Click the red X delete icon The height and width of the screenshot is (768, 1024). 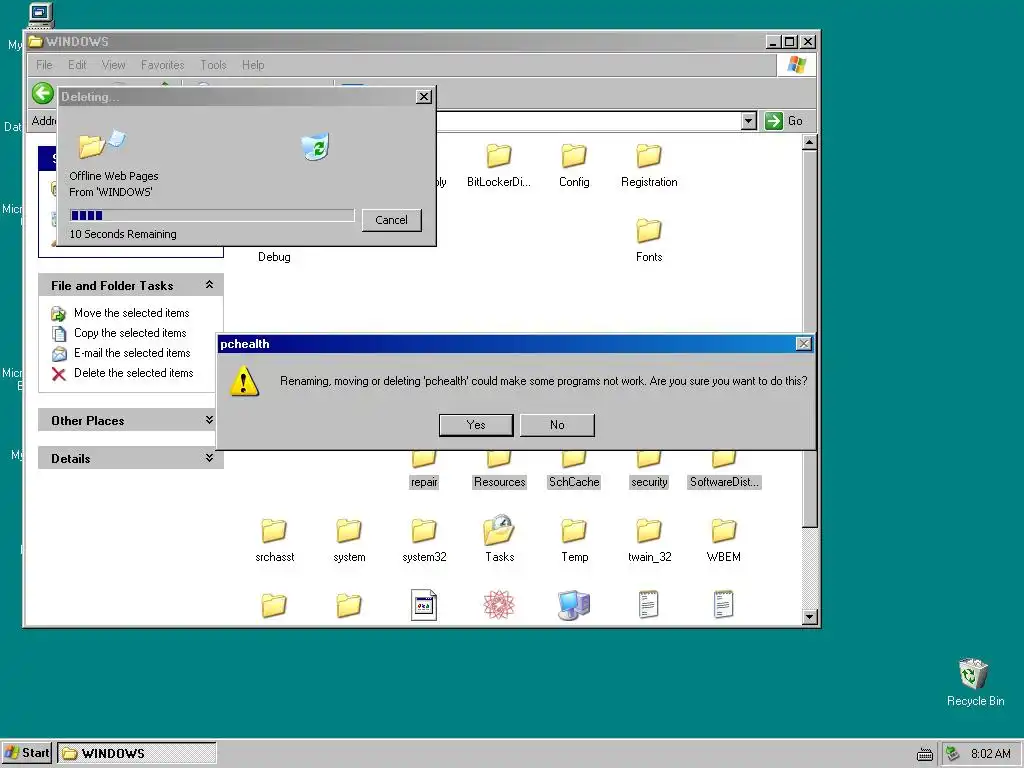59,374
